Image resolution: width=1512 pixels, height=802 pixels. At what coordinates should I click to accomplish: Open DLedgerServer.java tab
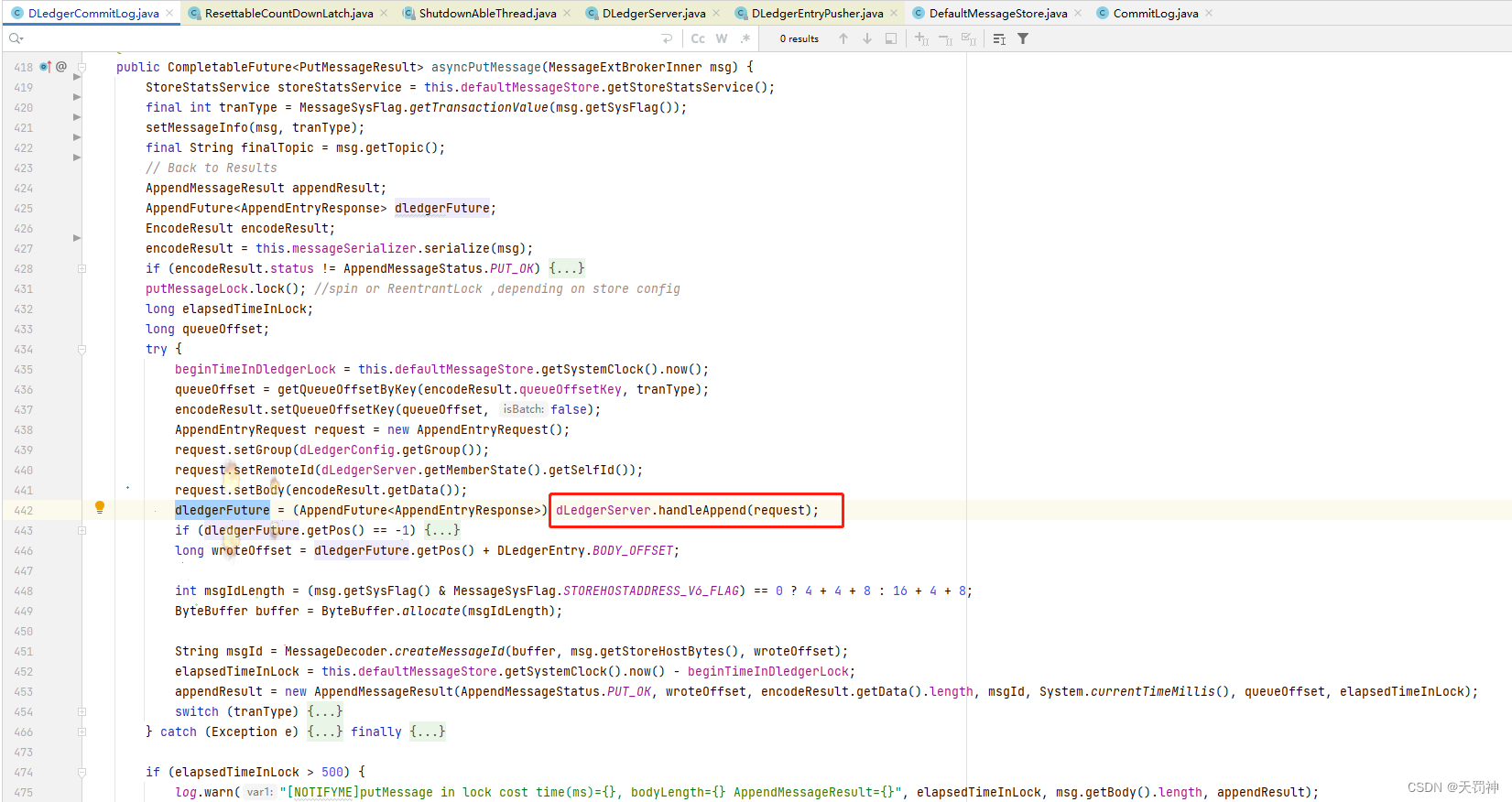pyautogui.click(x=654, y=13)
